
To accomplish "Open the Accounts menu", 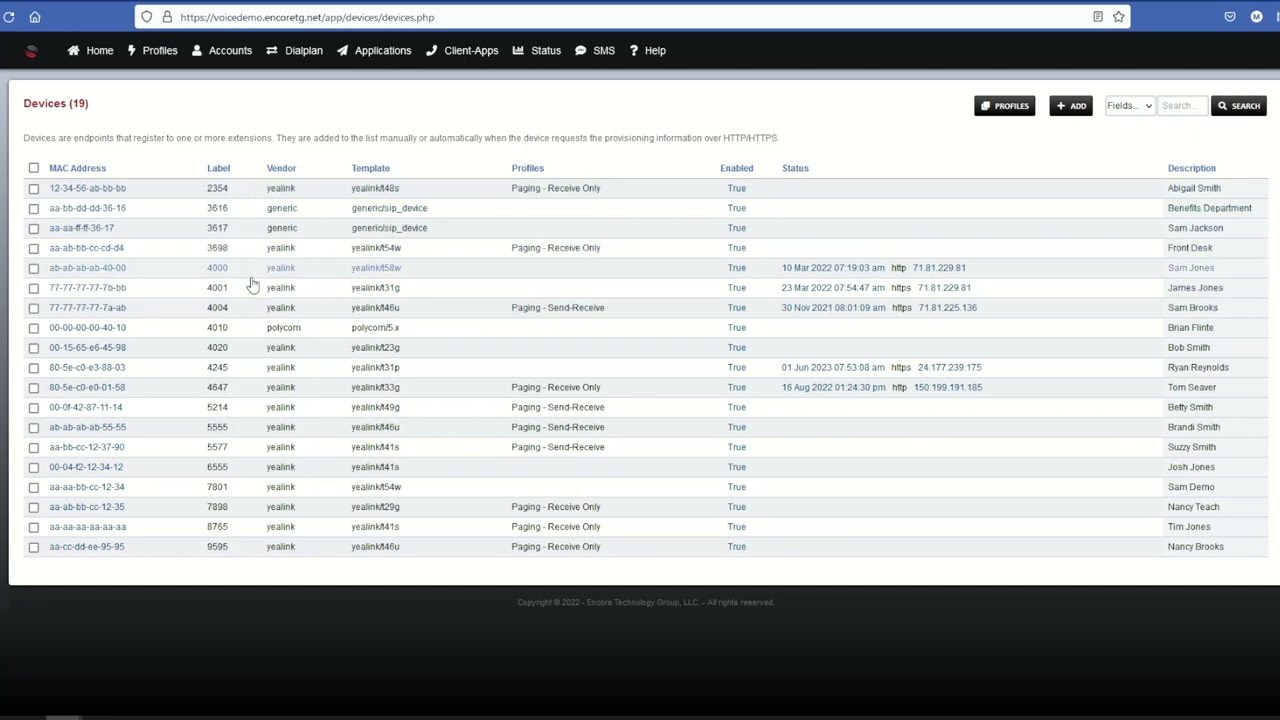I will [x=221, y=51].
